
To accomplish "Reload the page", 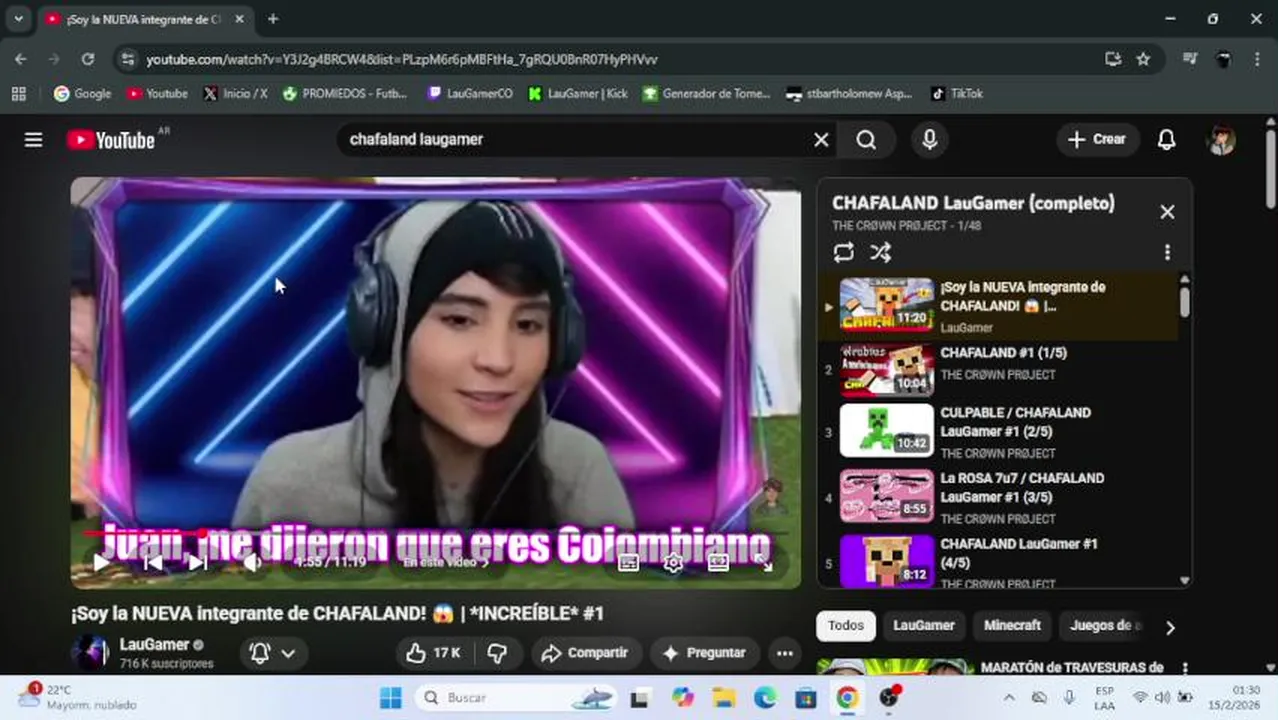I will point(88,59).
